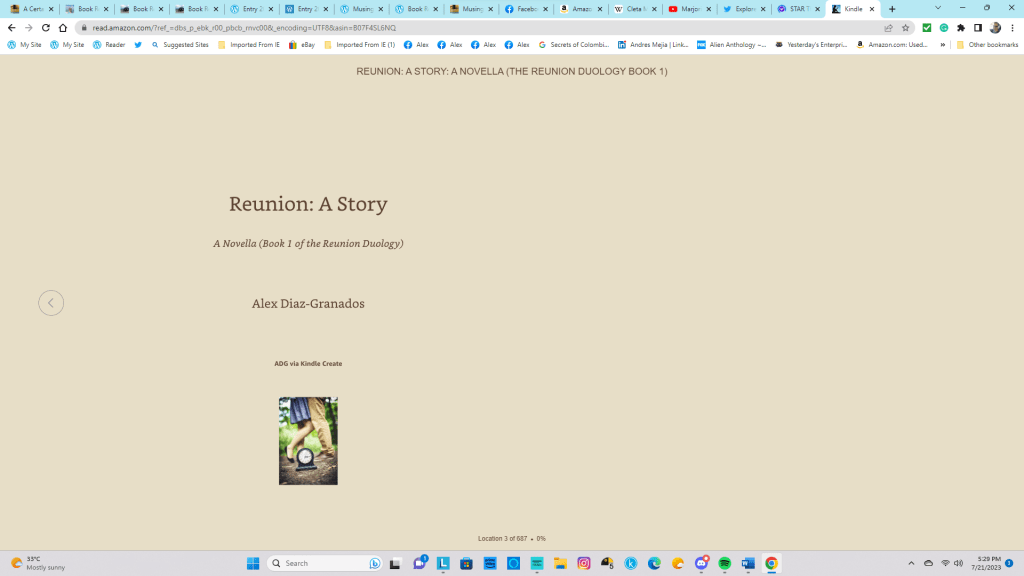Click the browser home icon
The height and width of the screenshot is (576, 1024).
pyautogui.click(x=63, y=28)
